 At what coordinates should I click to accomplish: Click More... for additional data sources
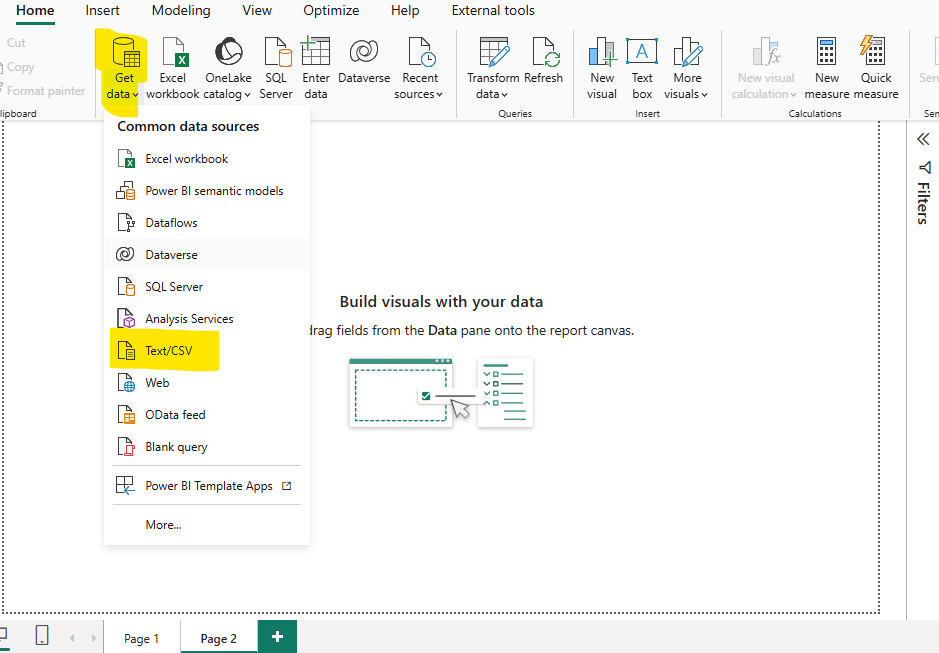click(x=207, y=525)
